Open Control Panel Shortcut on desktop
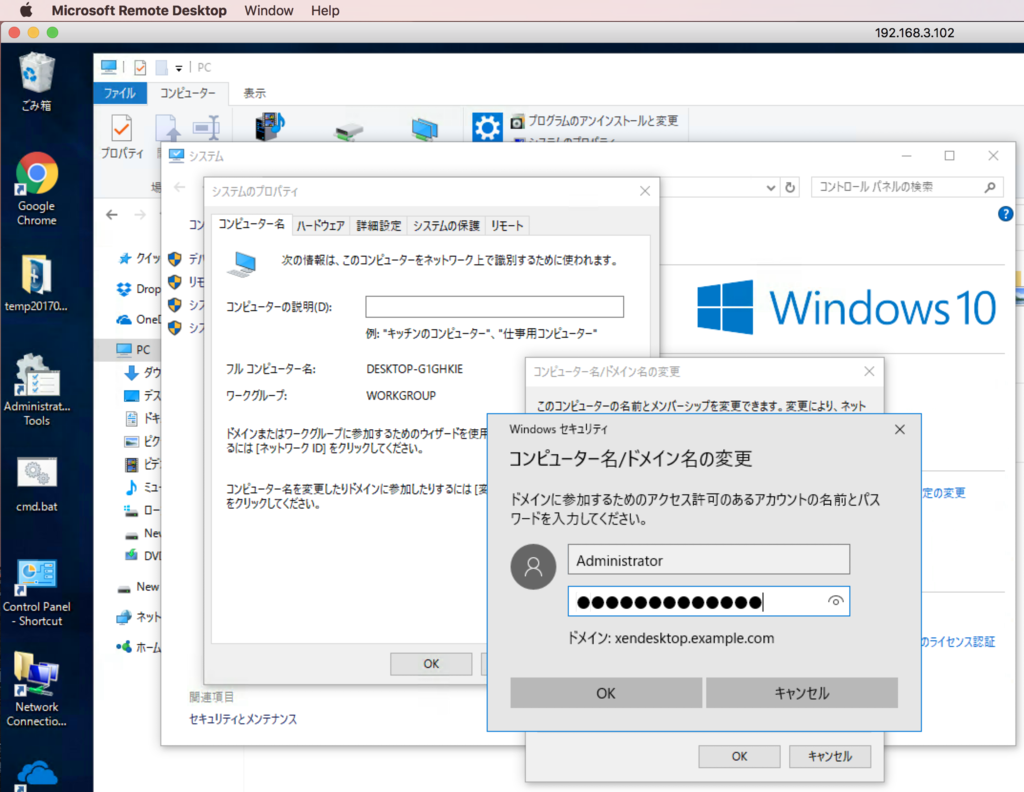The width and height of the screenshot is (1024, 792). click(37, 592)
